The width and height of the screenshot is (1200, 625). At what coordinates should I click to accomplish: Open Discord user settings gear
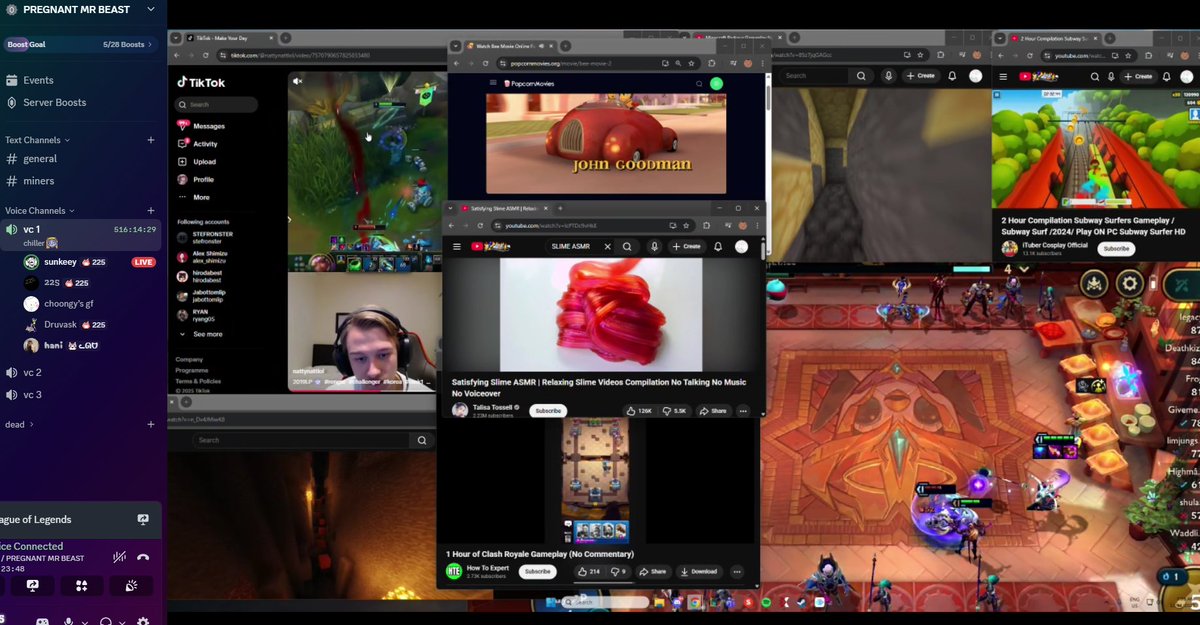143,621
